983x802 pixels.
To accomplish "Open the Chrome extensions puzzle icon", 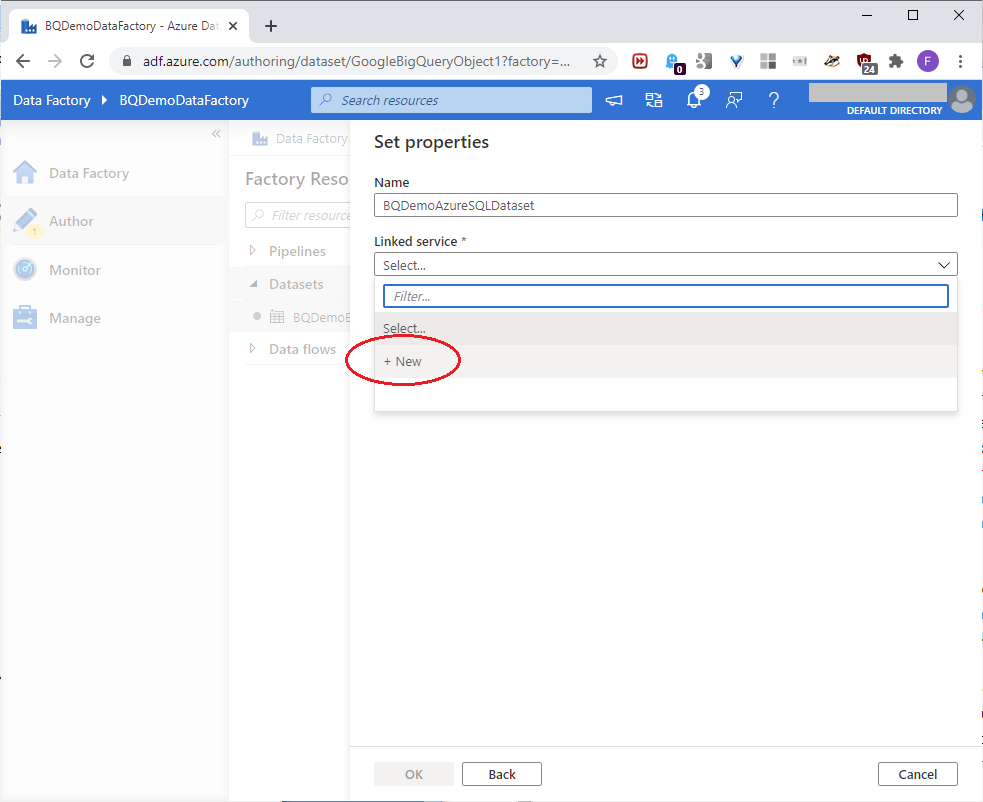I will point(896,61).
